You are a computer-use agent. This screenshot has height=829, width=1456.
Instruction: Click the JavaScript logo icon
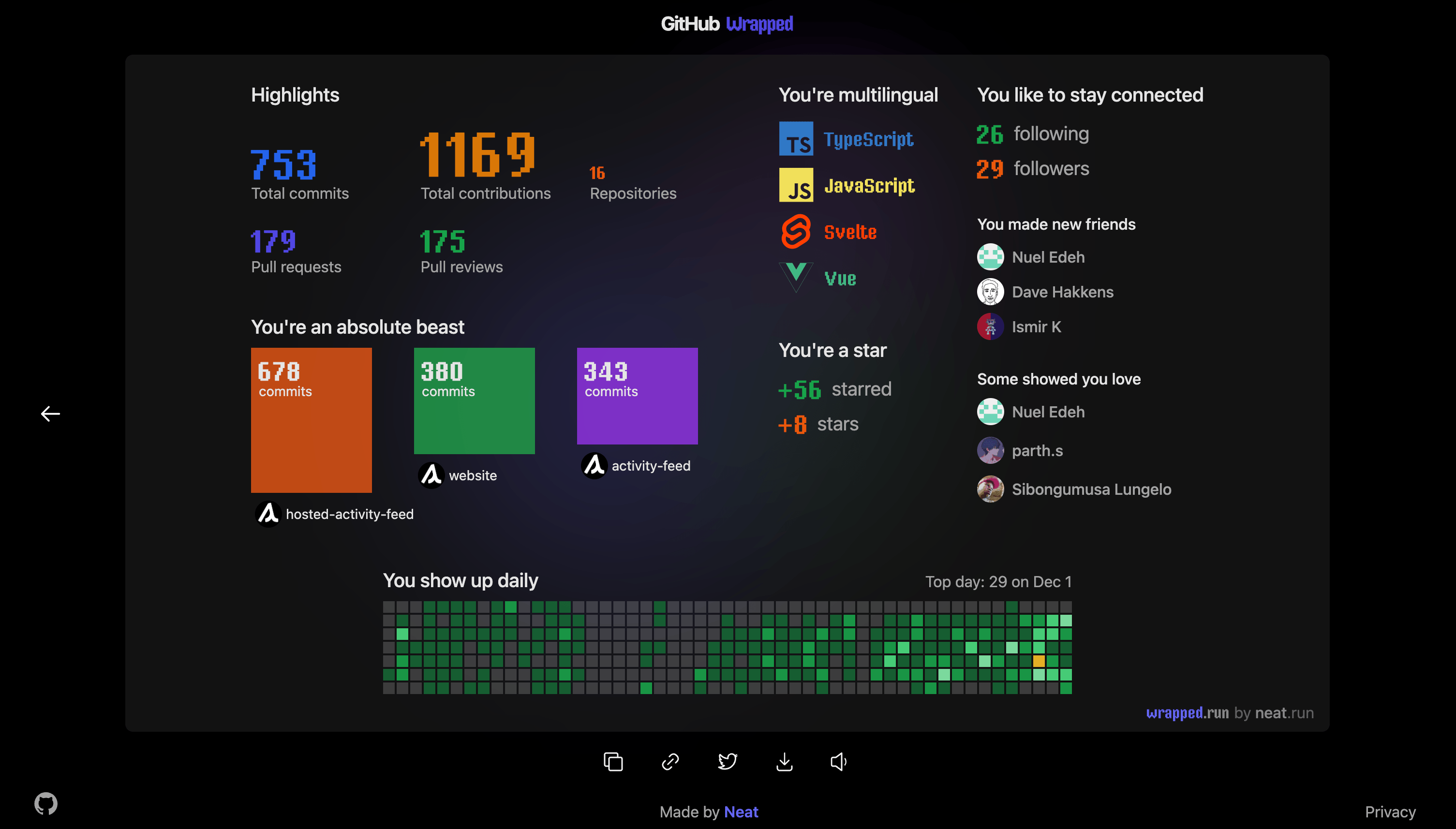[x=796, y=185]
